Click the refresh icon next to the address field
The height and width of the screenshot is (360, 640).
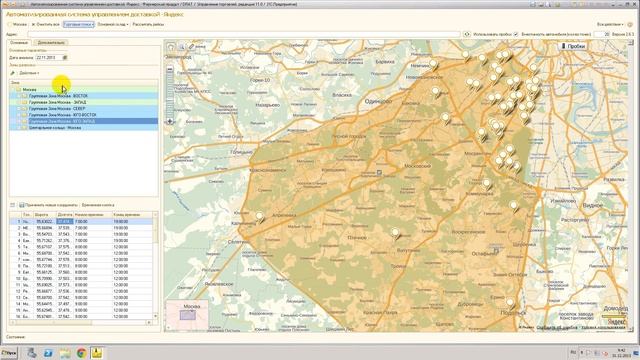[x=467, y=34]
